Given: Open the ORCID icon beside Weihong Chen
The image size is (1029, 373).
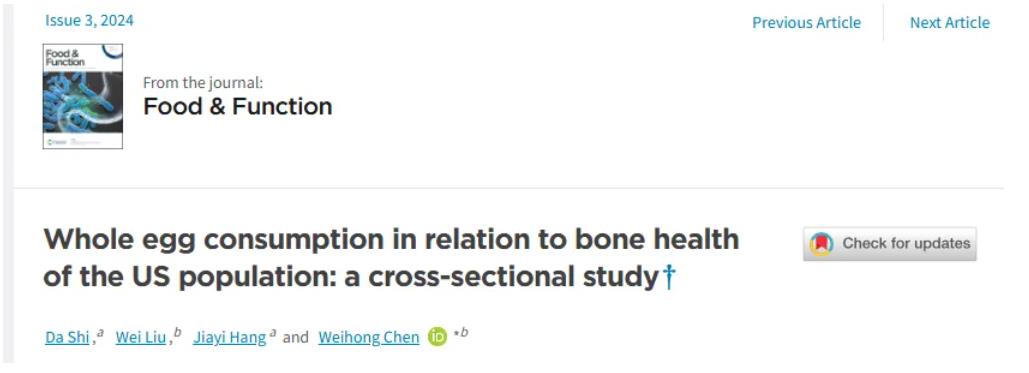Looking at the screenshot, I should coord(437,337).
